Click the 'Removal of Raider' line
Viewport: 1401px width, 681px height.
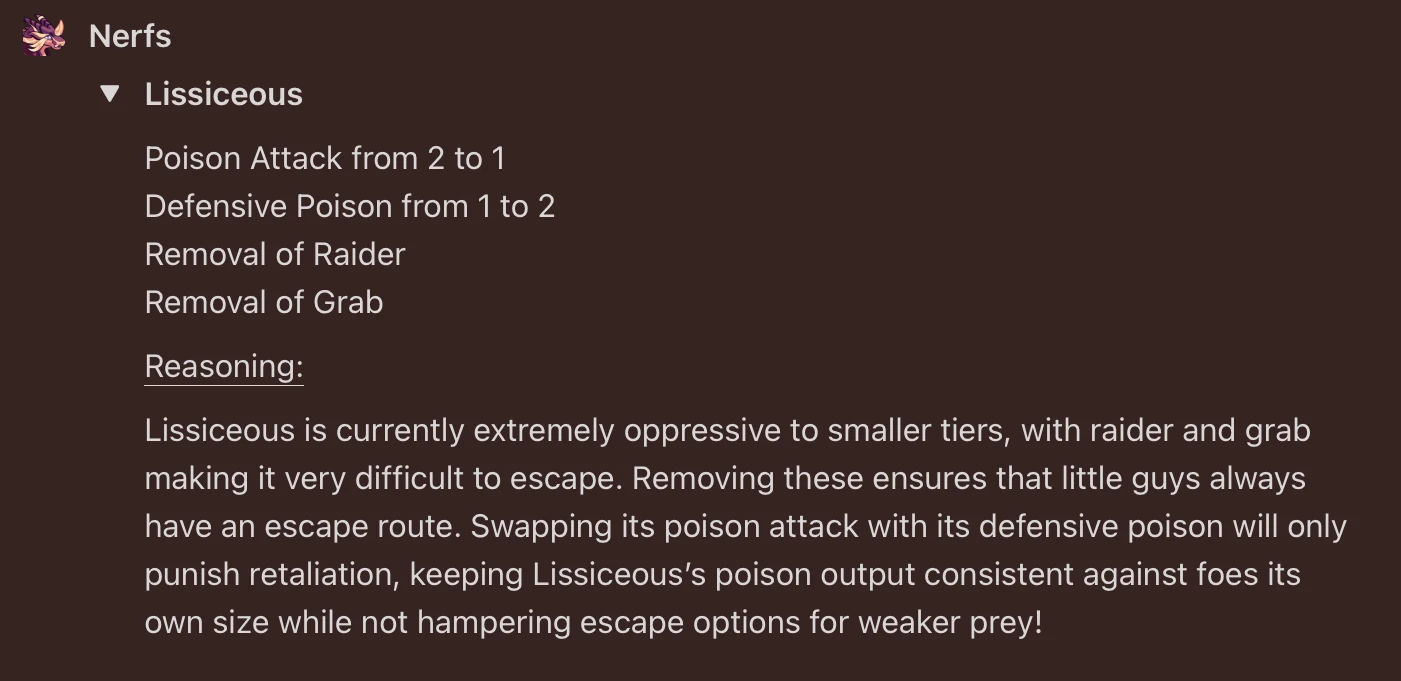(x=274, y=254)
